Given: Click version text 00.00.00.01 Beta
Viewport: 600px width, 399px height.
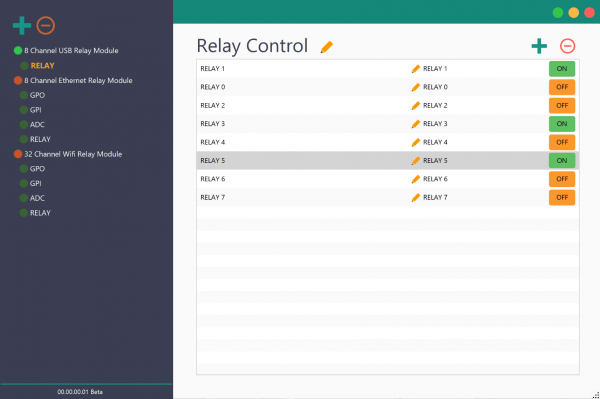Looking at the screenshot, I should point(80,392).
